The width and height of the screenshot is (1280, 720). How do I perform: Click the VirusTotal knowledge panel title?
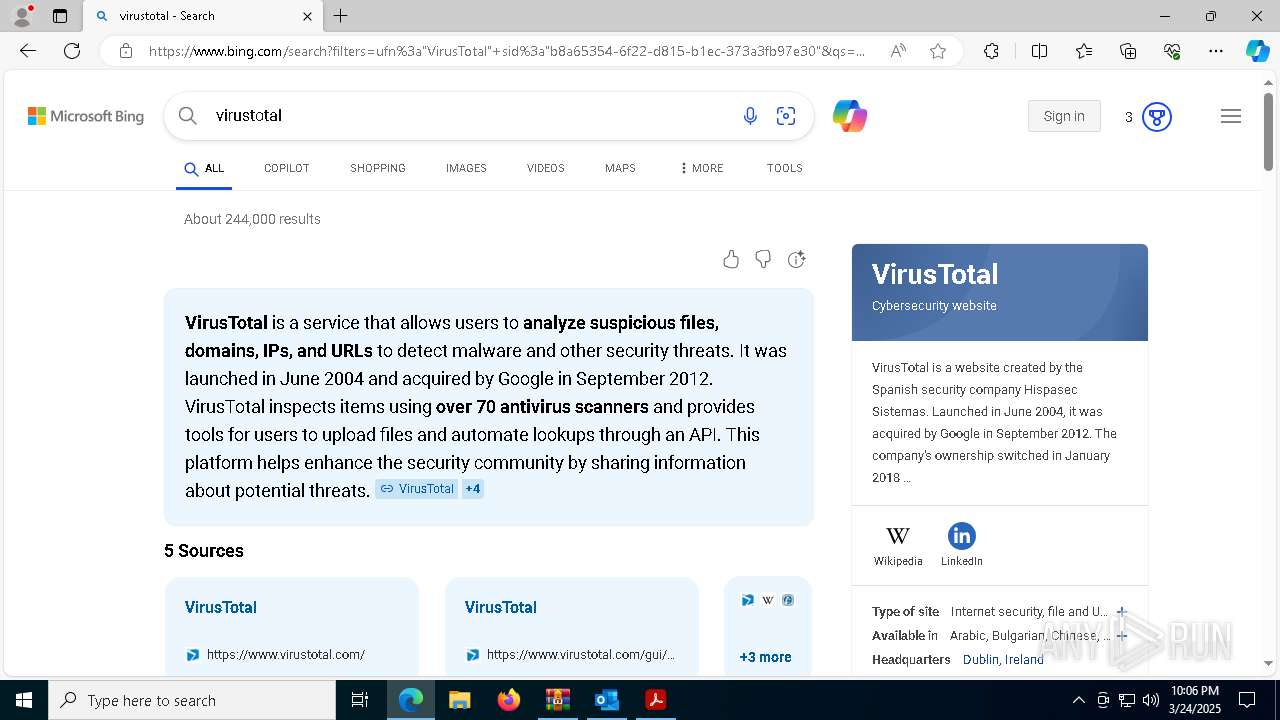click(935, 274)
